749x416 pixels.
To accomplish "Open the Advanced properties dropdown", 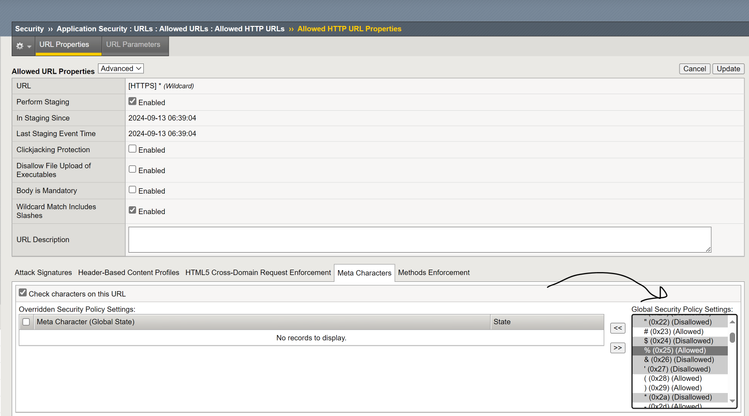I will click(x=121, y=69).
